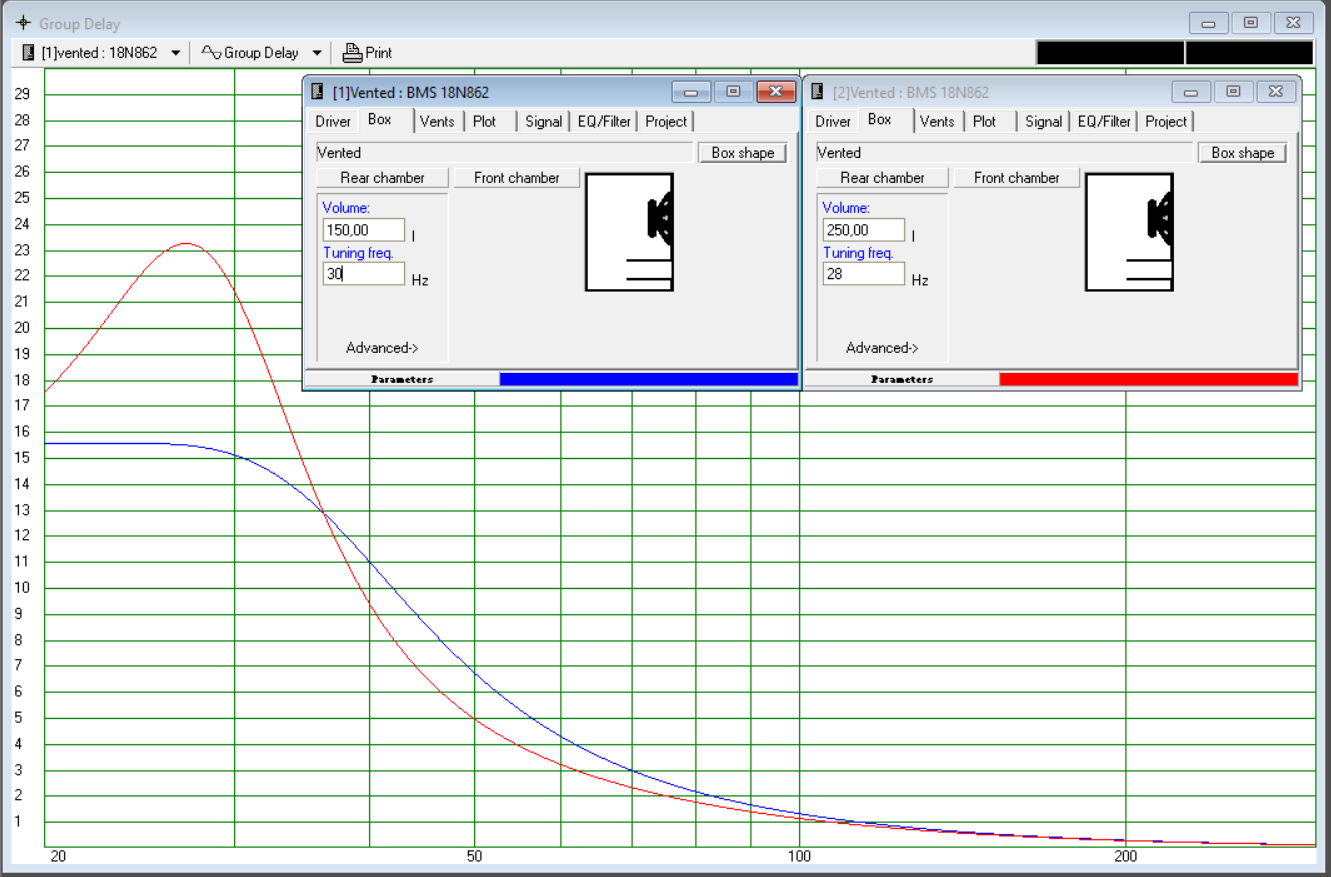Click the red color bar in window 2
This screenshot has height=877, width=1331.
pyautogui.click(x=1148, y=379)
